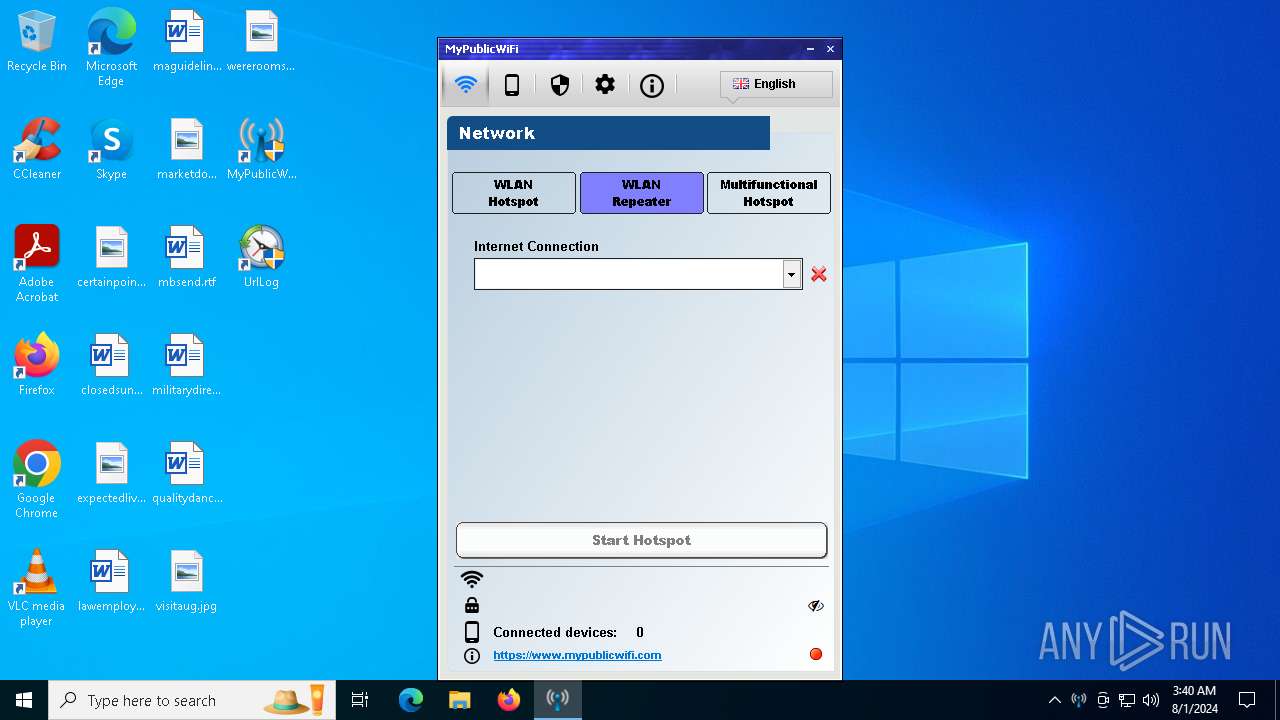Open Adobe Acrobat desktop shortcut
This screenshot has width=1280, height=720.
37,263
